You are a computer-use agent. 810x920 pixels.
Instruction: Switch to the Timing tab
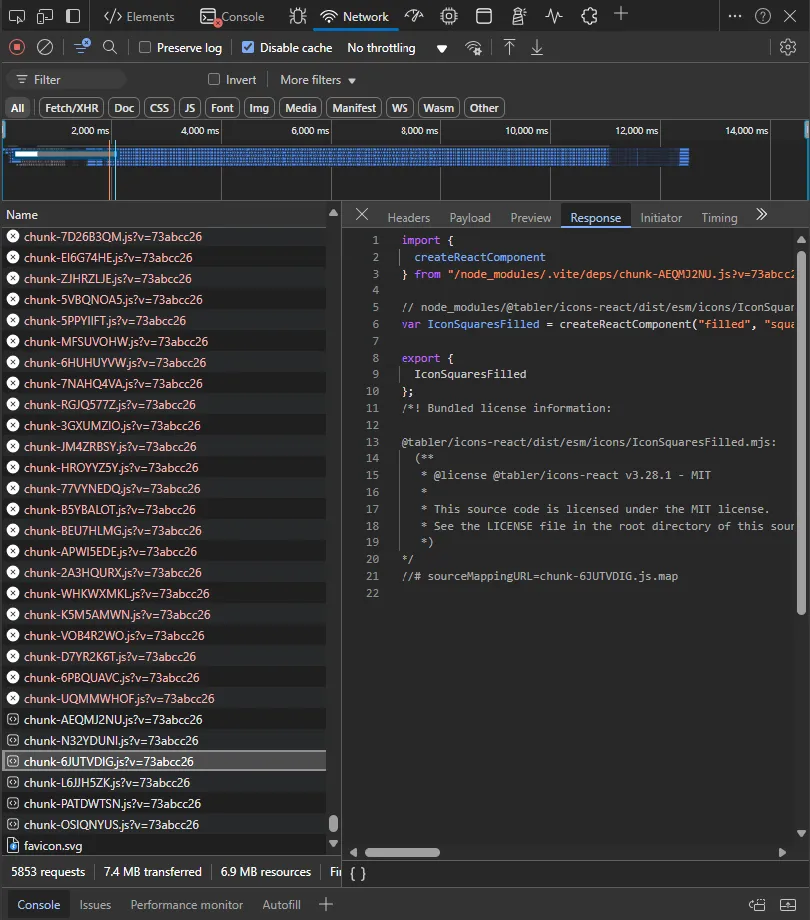click(719, 218)
